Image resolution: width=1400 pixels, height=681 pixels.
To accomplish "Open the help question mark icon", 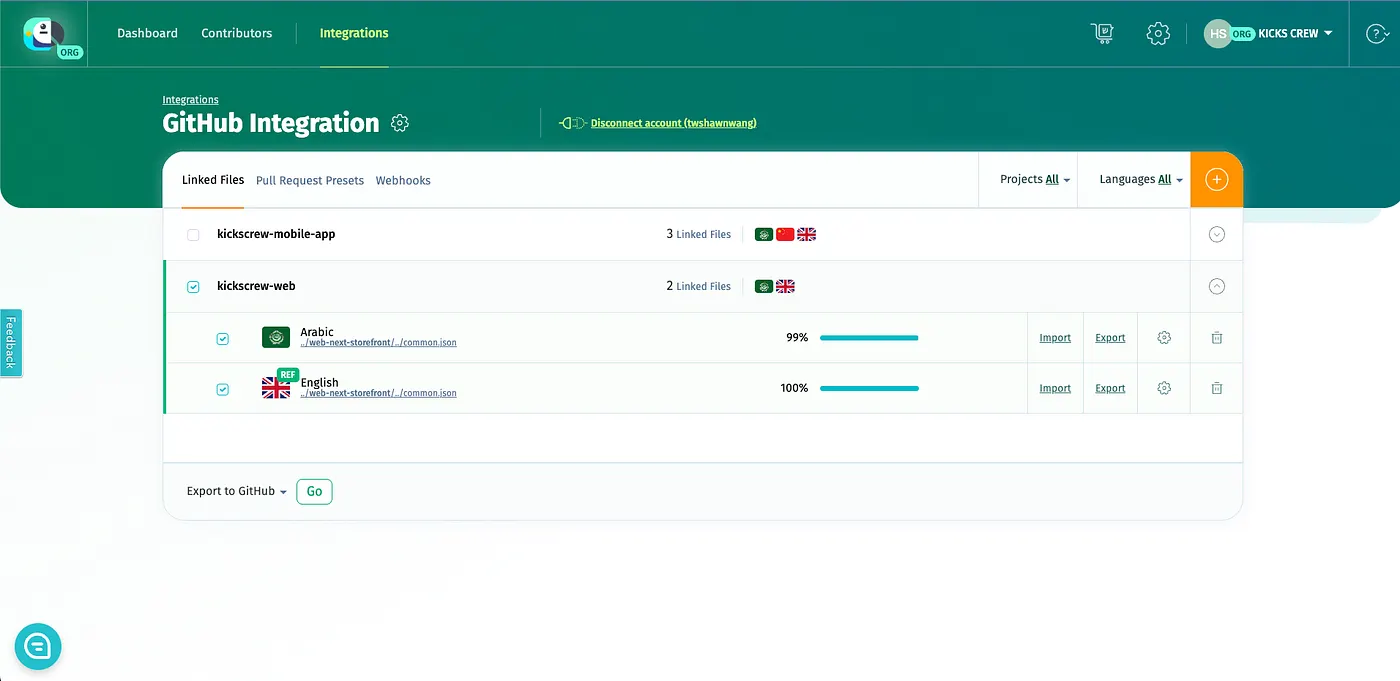I will click(1379, 33).
